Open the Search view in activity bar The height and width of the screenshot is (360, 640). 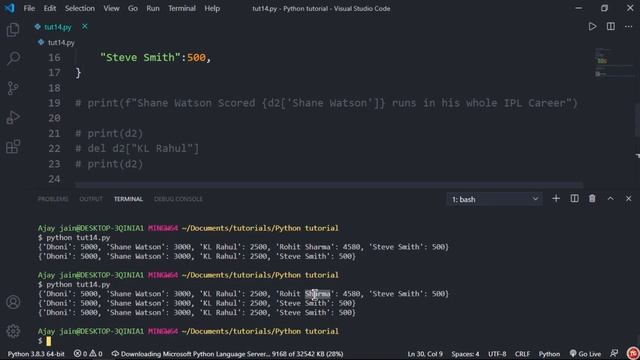[x=13, y=59]
